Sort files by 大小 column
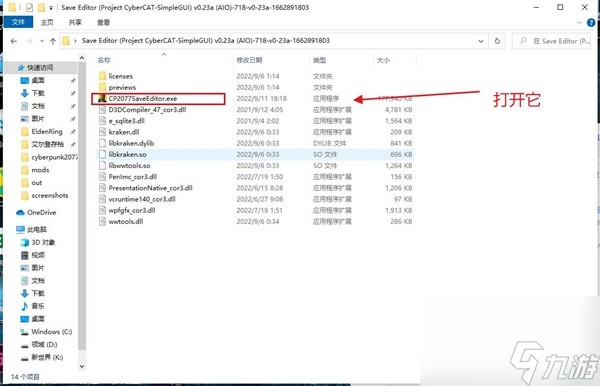This screenshot has width=600, height=386. (x=383, y=60)
